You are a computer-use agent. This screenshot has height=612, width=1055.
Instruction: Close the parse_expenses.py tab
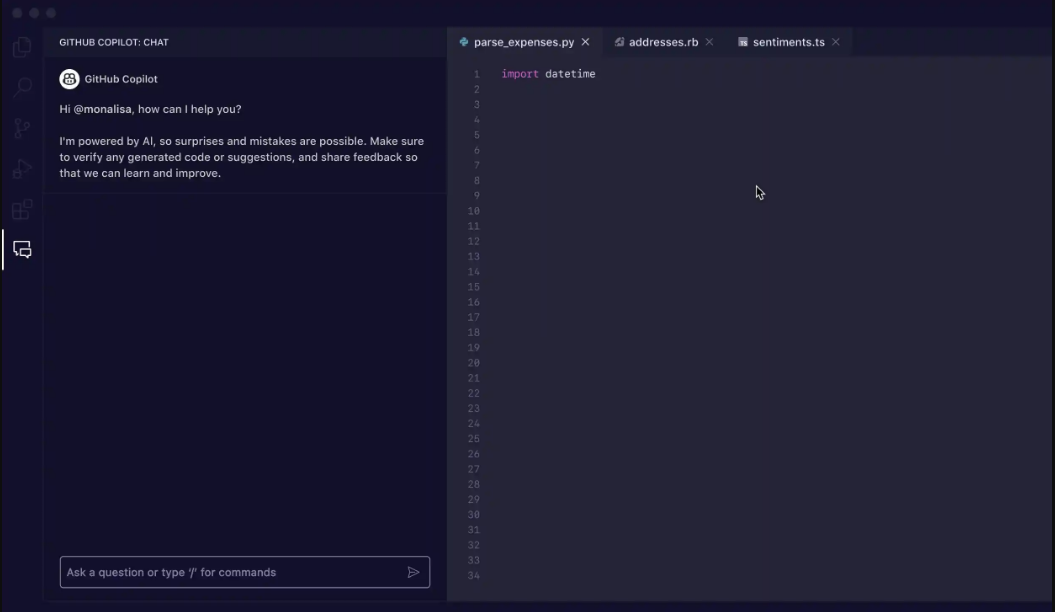point(585,42)
